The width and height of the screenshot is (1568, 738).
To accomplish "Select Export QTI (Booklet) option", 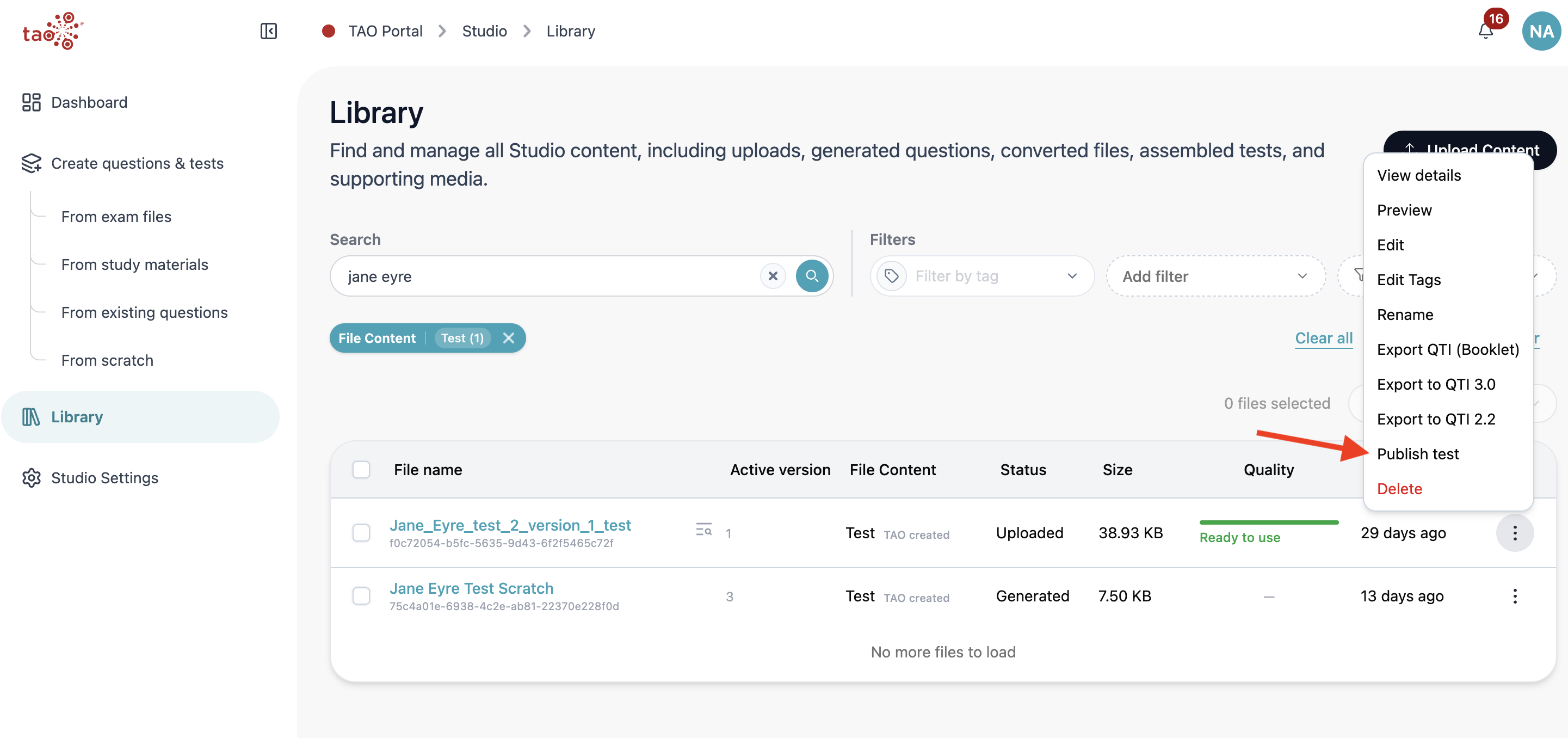I will pos(1447,349).
